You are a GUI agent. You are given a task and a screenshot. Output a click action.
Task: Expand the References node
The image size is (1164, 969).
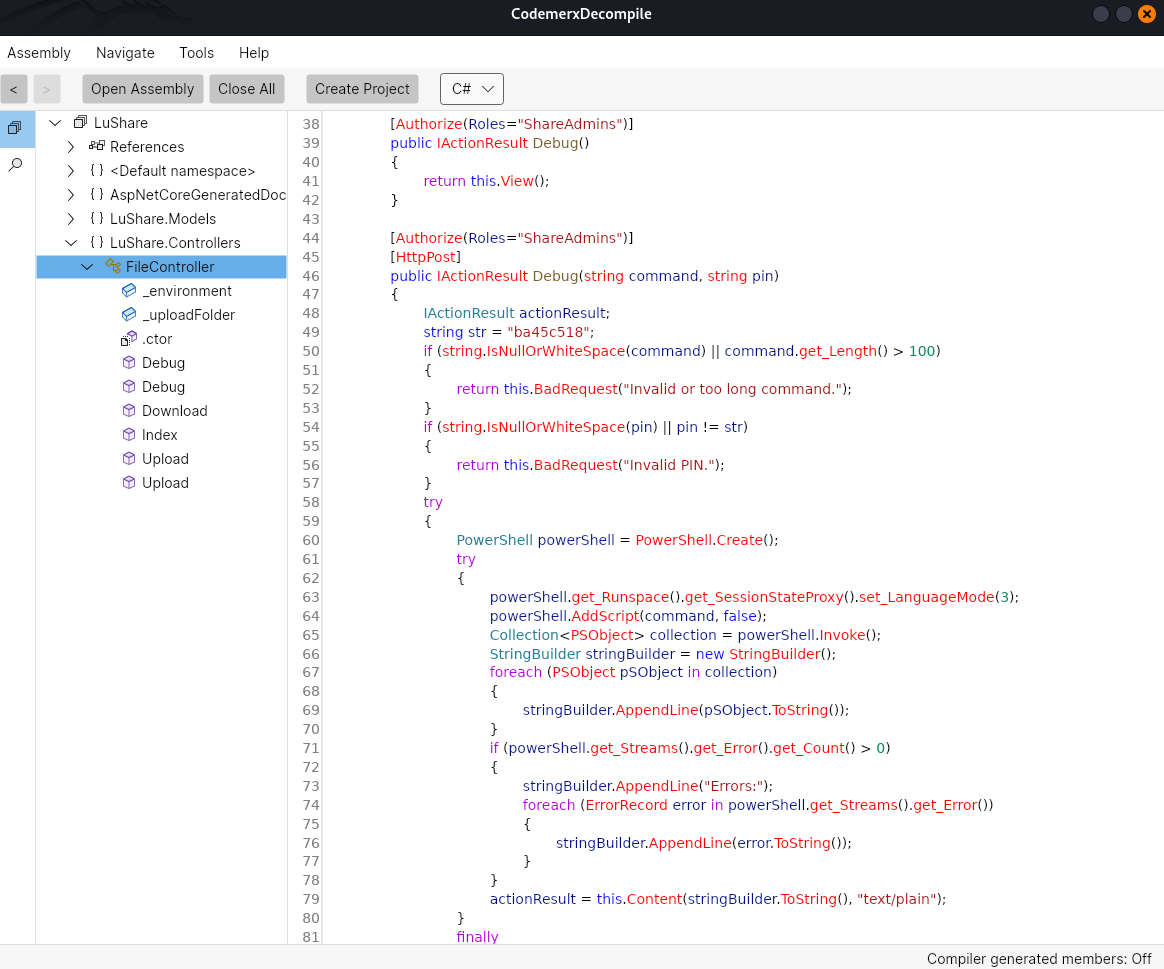pos(71,147)
